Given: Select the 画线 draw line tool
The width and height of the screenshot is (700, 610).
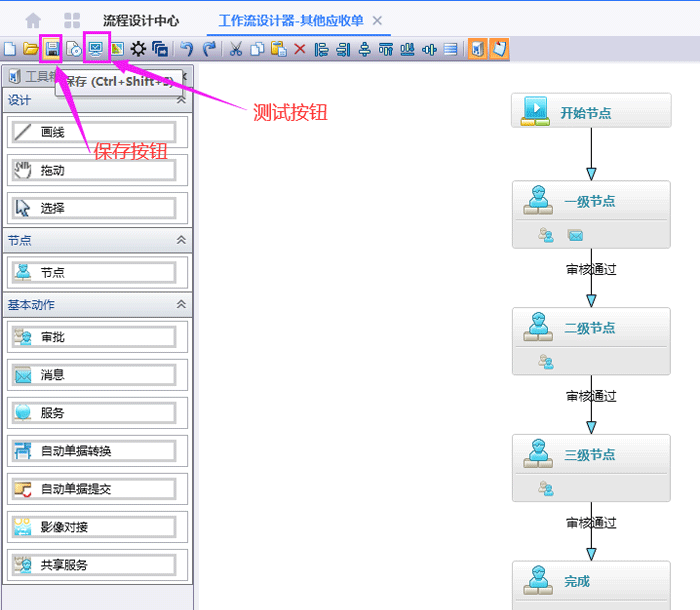Looking at the screenshot, I should [x=94, y=132].
